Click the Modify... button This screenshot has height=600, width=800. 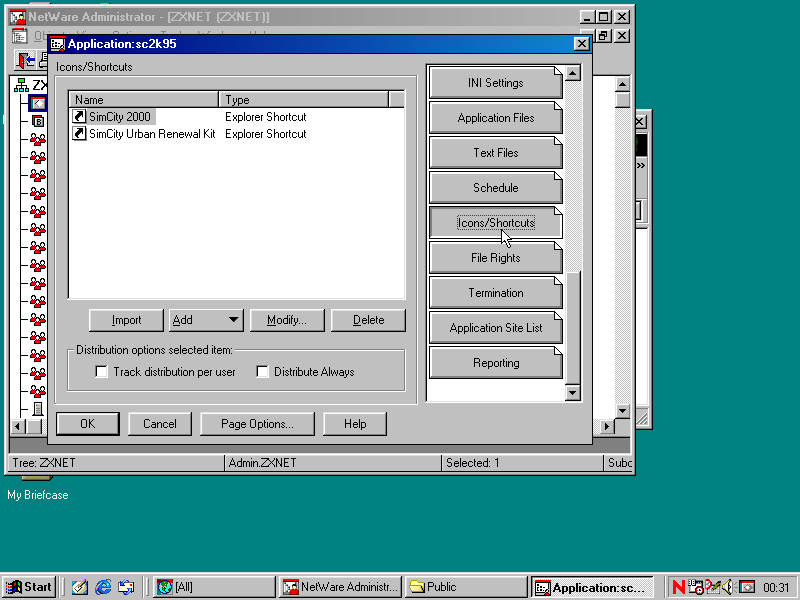[x=287, y=320]
